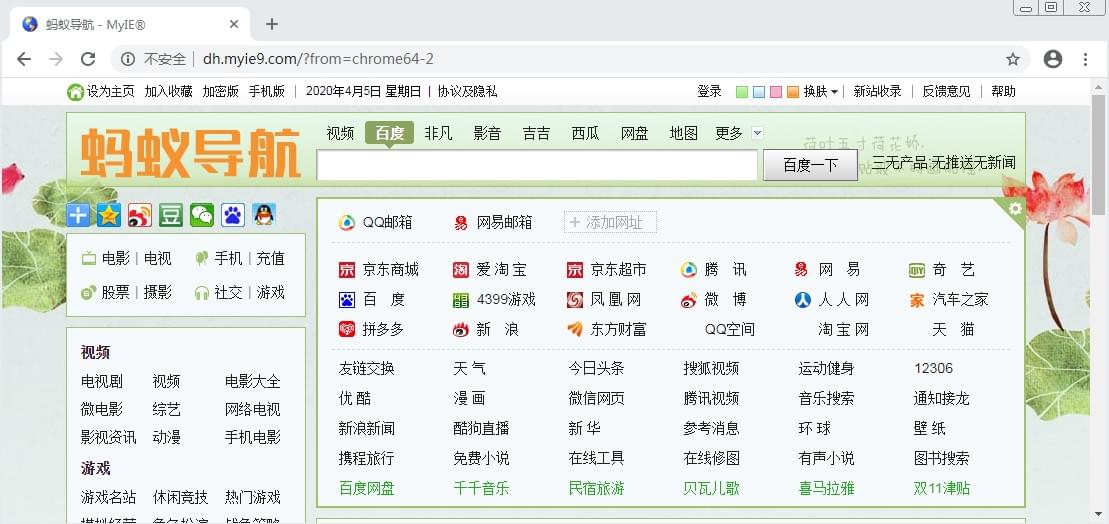Switch search tab to 视频
The height and width of the screenshot is (524, 1109).
click(x=340, y=133)
